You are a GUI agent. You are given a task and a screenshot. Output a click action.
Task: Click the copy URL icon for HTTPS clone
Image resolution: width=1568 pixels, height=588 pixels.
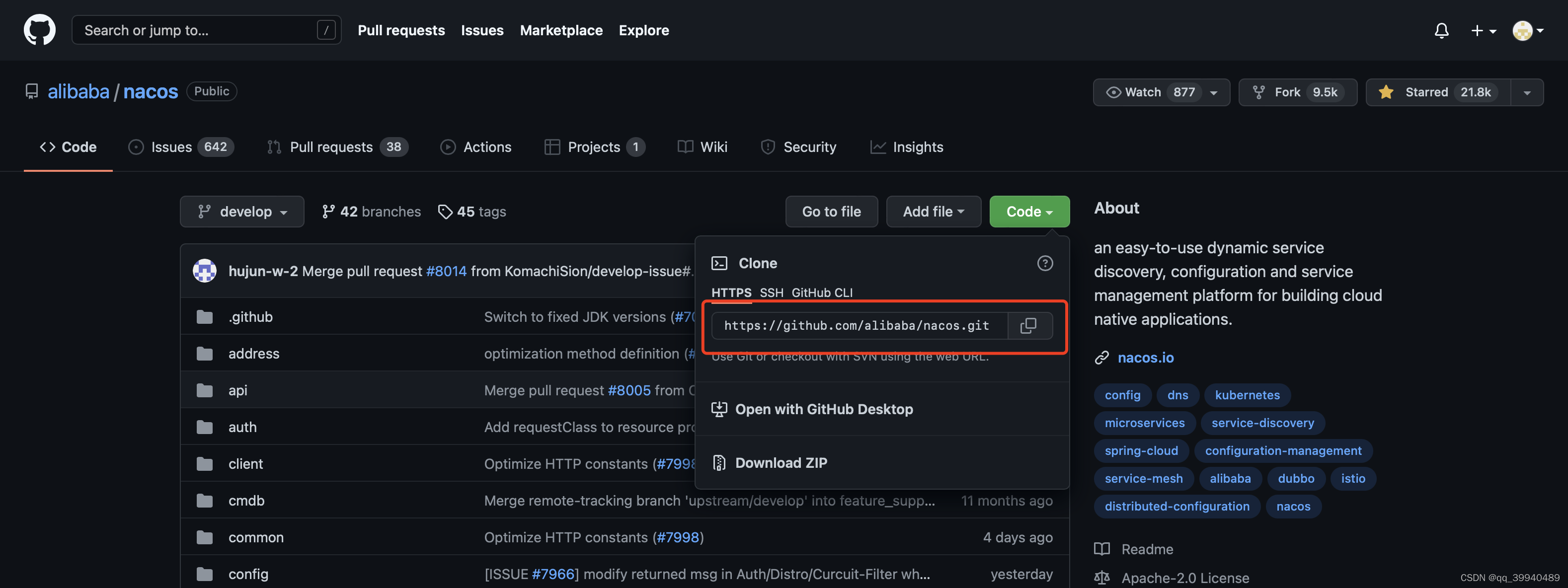(1030, 325)
